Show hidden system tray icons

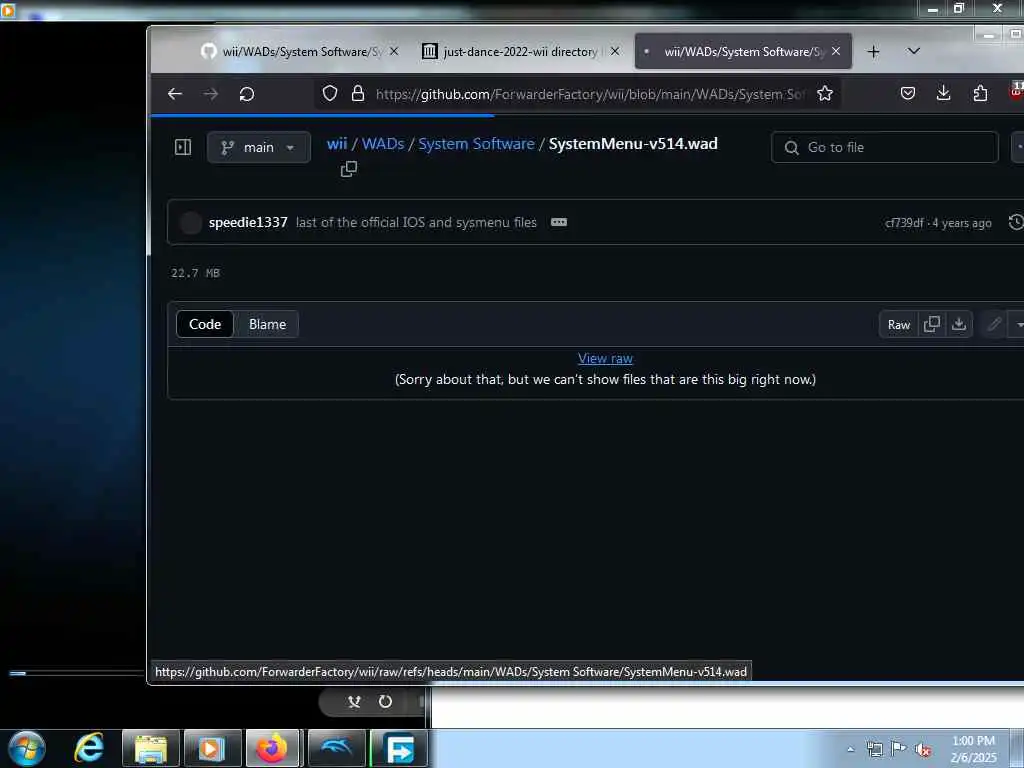[850, 749]
